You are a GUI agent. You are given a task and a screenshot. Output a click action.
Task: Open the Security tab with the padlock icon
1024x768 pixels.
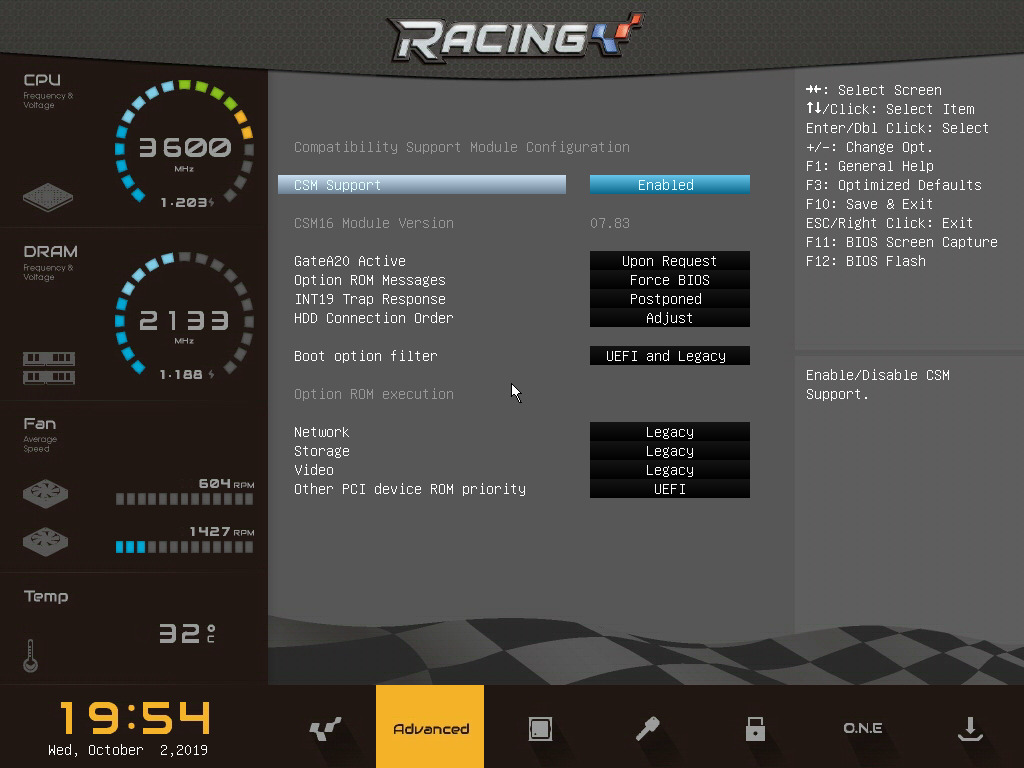[x=755, y=728]
